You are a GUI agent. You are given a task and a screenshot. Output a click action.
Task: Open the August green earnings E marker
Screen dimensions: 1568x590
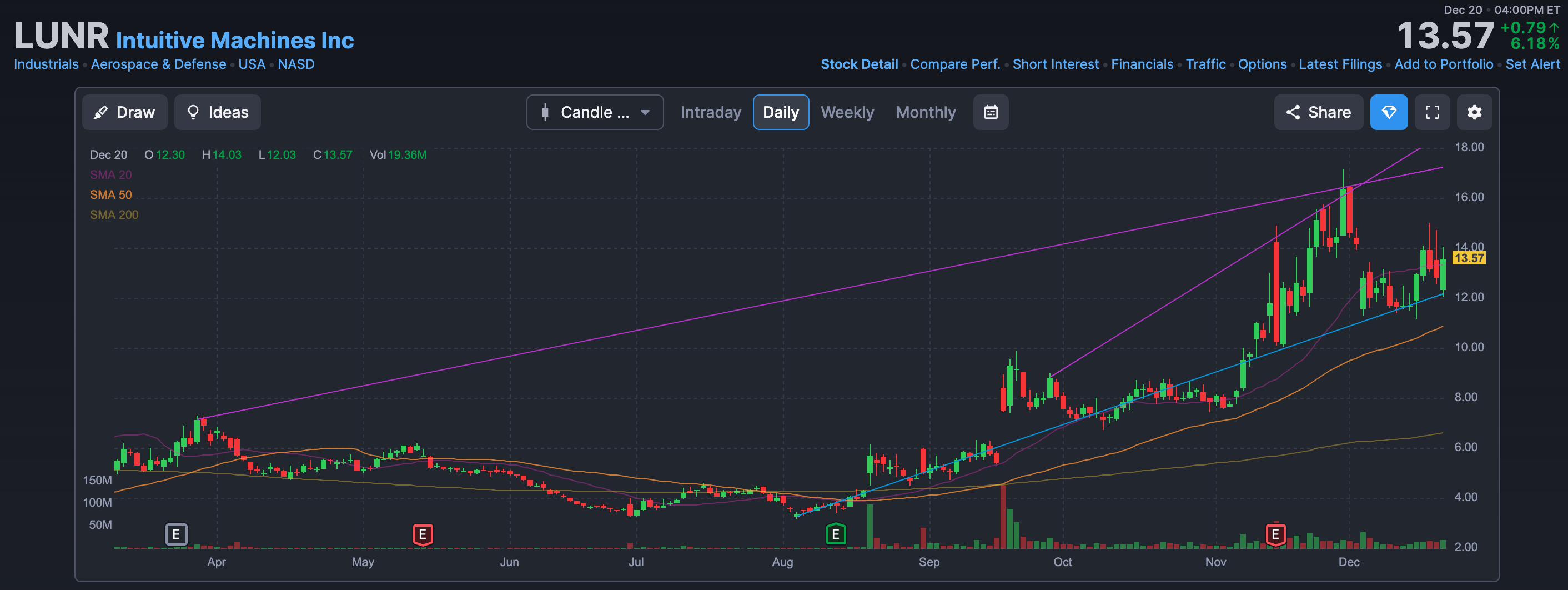coord(835,534)
